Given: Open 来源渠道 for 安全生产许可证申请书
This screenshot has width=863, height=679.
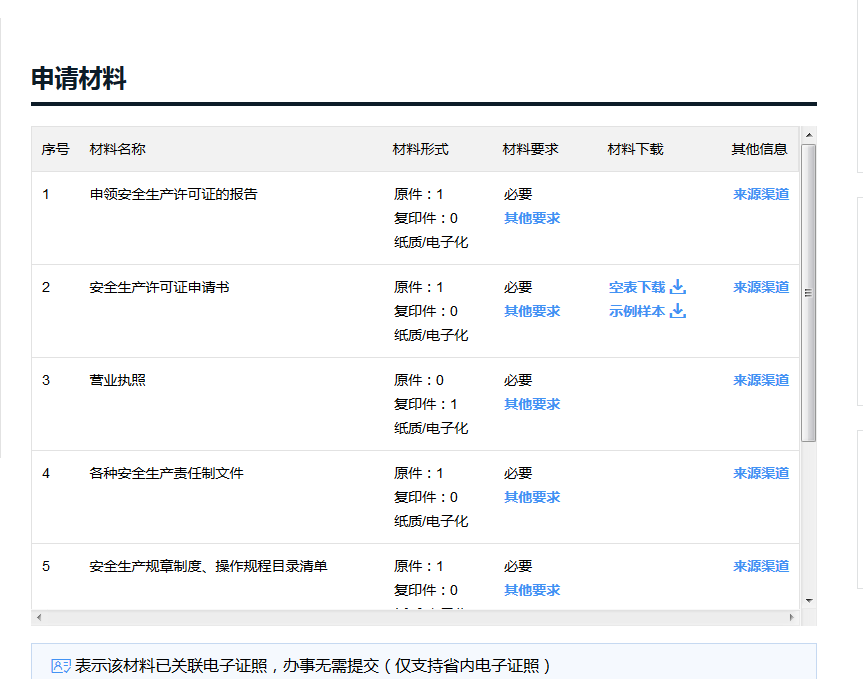Looking at the screenshot, I should [761, 287].
